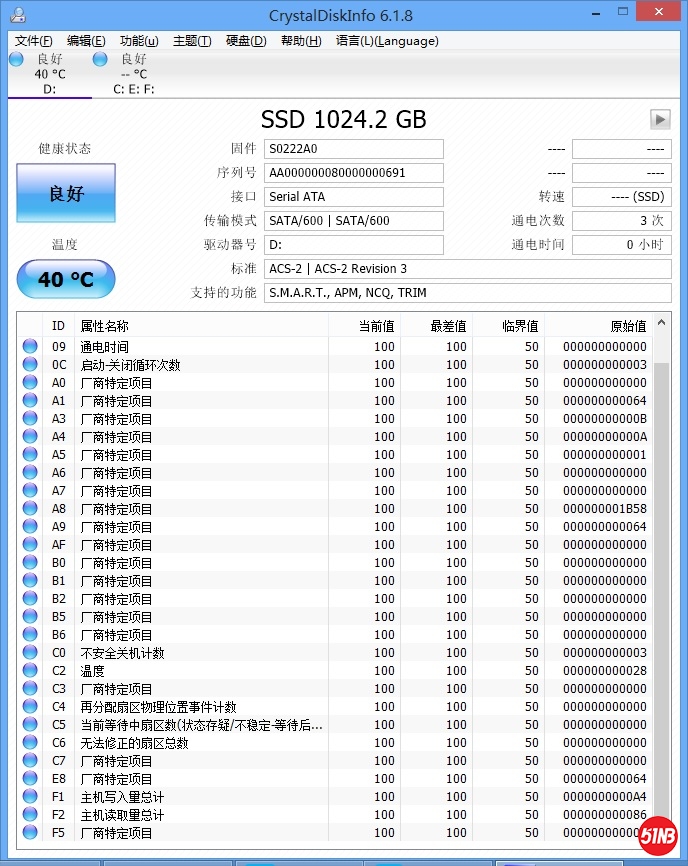
Task: Click the 属性名称 column header
Action: 202,326
